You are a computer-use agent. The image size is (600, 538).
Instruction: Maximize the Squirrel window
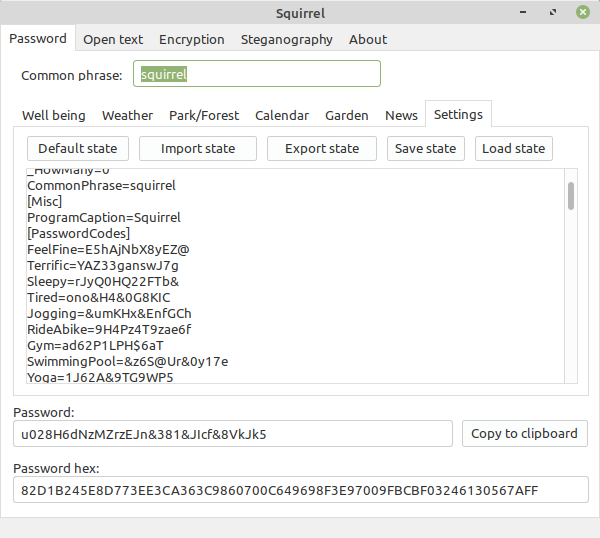[x=553, y=13]
